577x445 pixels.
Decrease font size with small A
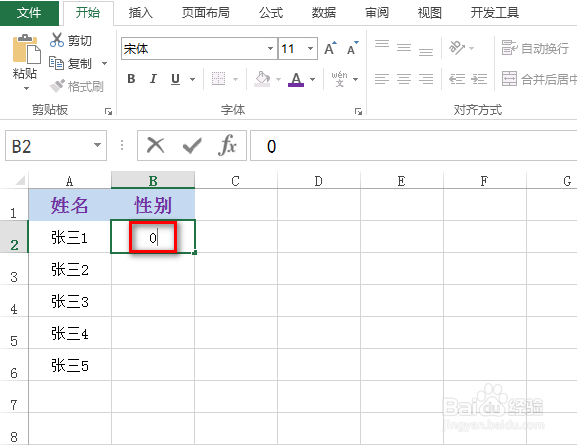[353, 48]
